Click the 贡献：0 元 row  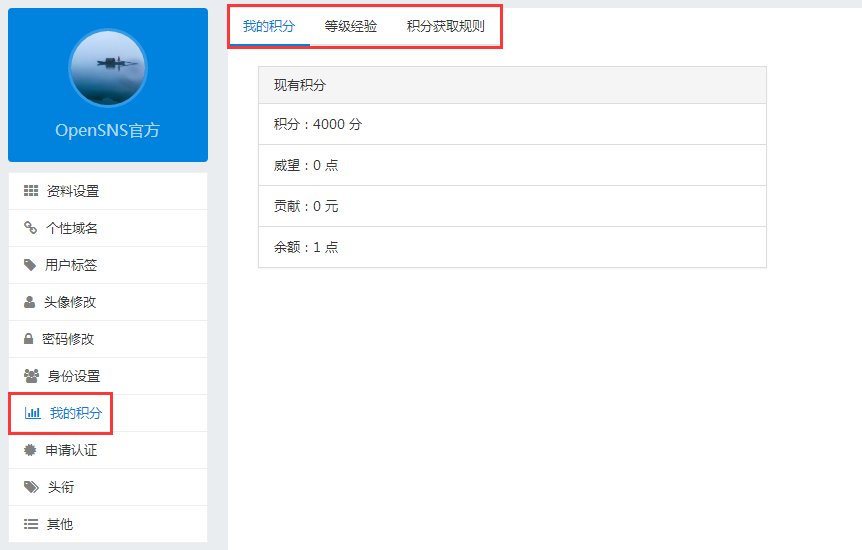[x=512, y=206]
